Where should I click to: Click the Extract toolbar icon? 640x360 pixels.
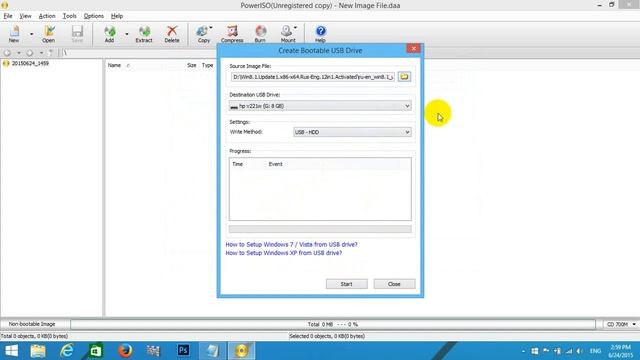(144, 34)
